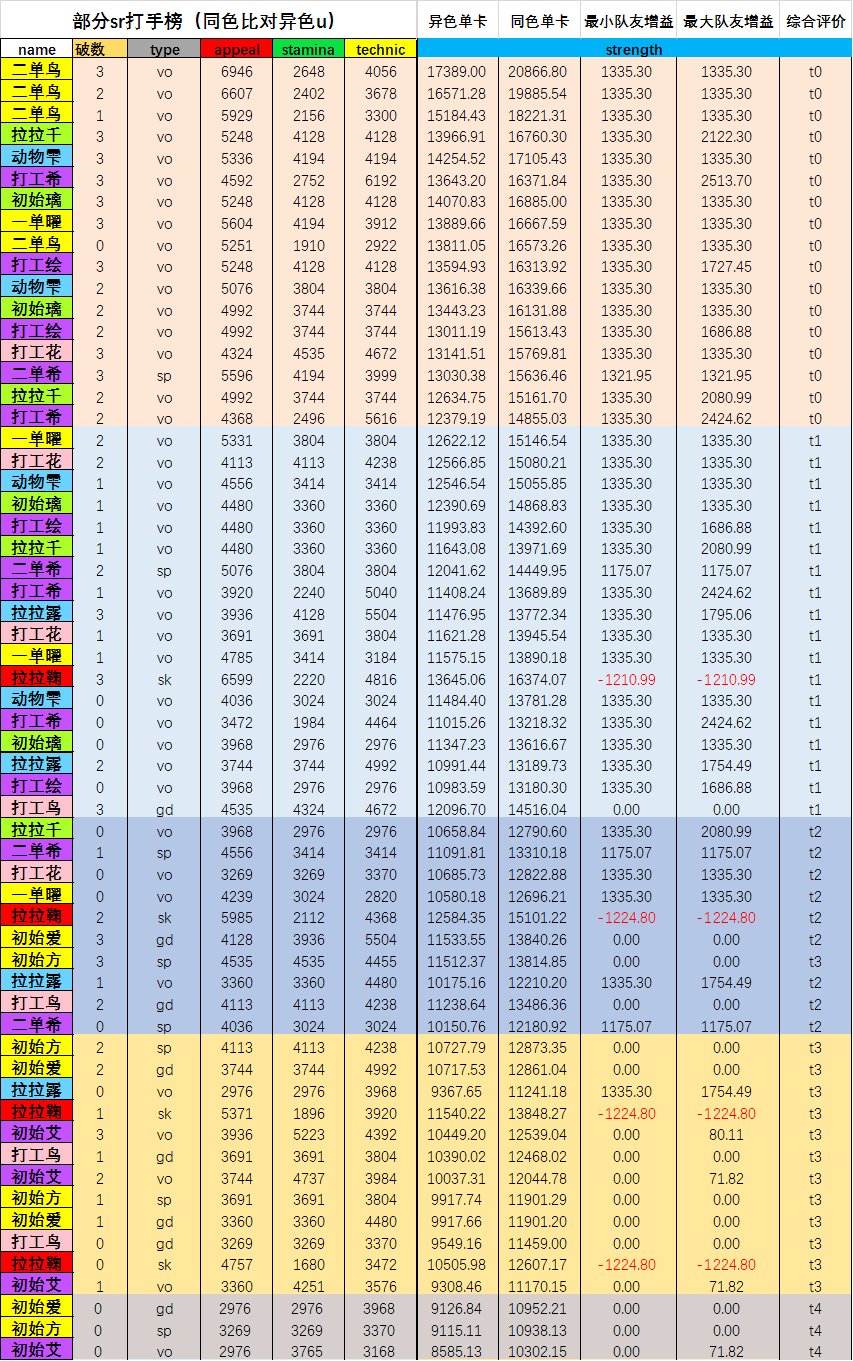Click the cell 13030.38
This screenshot has height=1361, width=853.
click(x=457, y=374)
